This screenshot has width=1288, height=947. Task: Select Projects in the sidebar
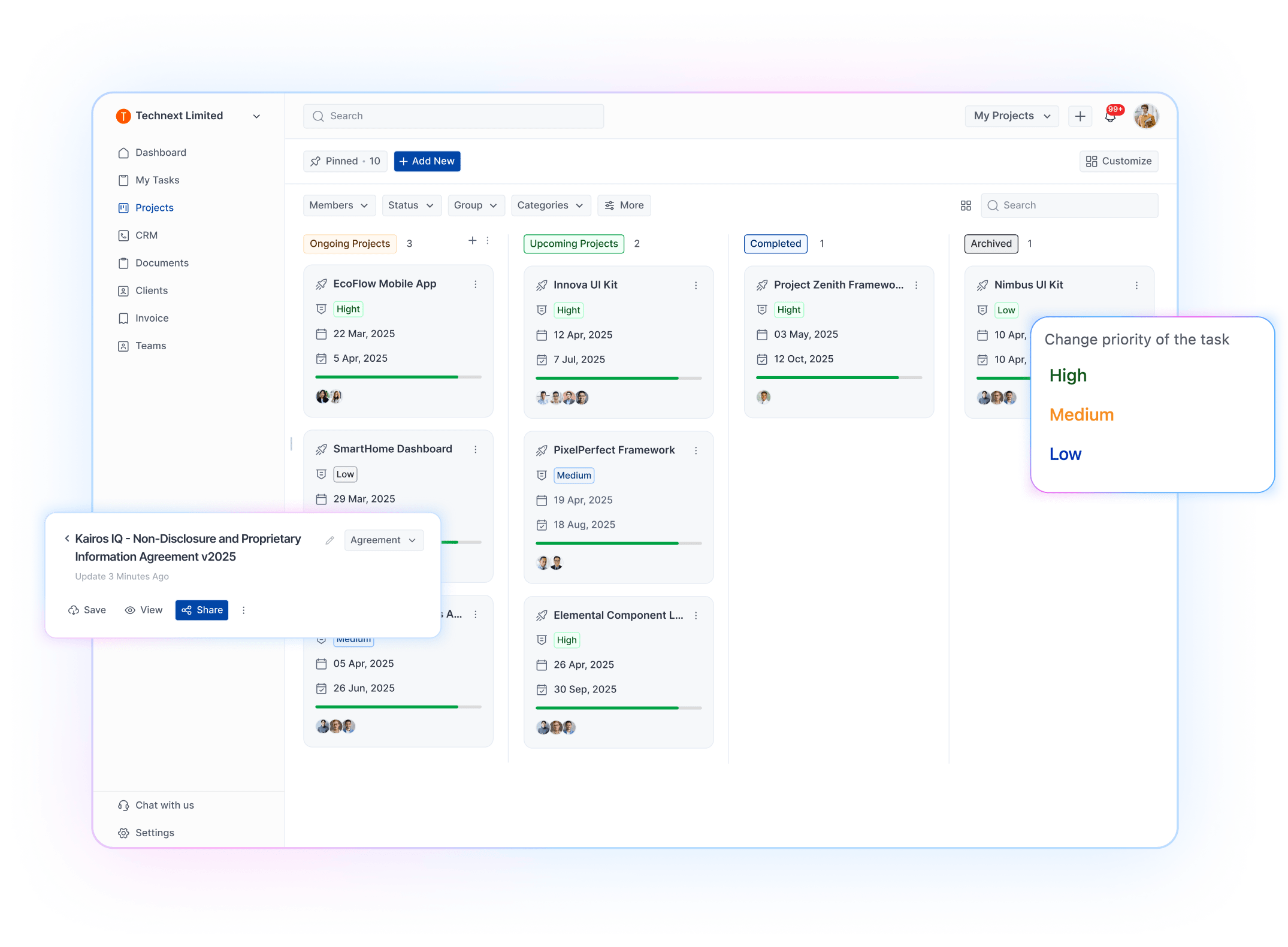146,208
